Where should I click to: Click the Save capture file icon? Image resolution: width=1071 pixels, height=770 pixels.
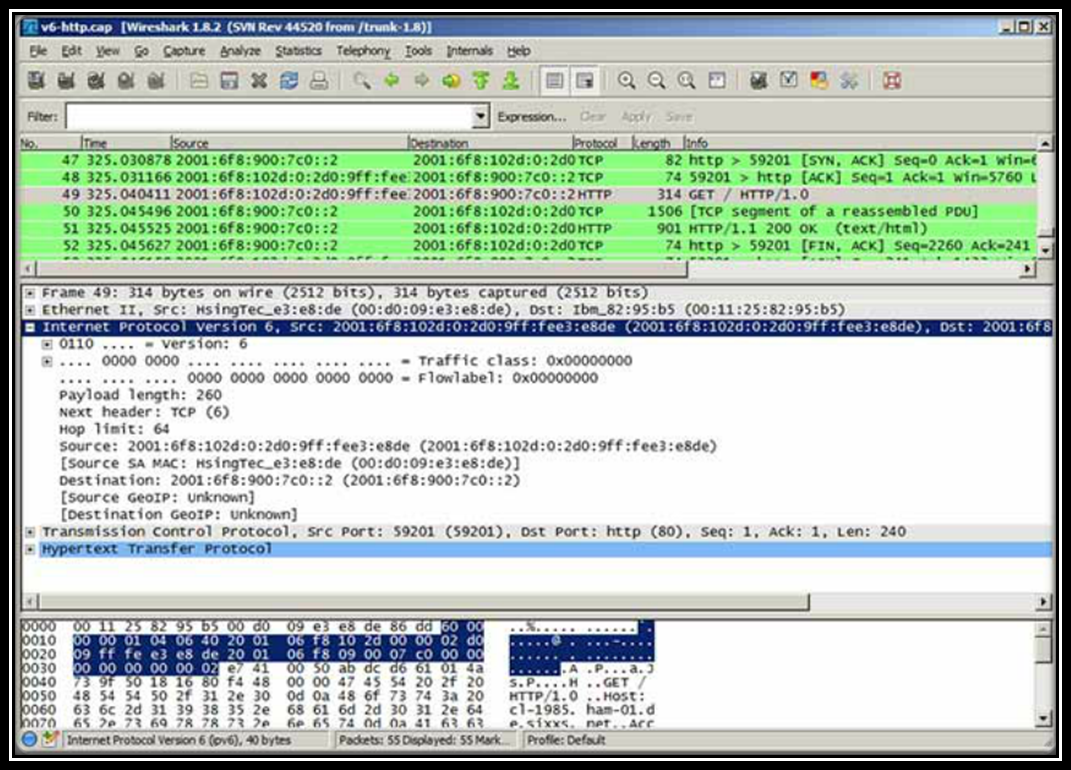tap(229, 82)
